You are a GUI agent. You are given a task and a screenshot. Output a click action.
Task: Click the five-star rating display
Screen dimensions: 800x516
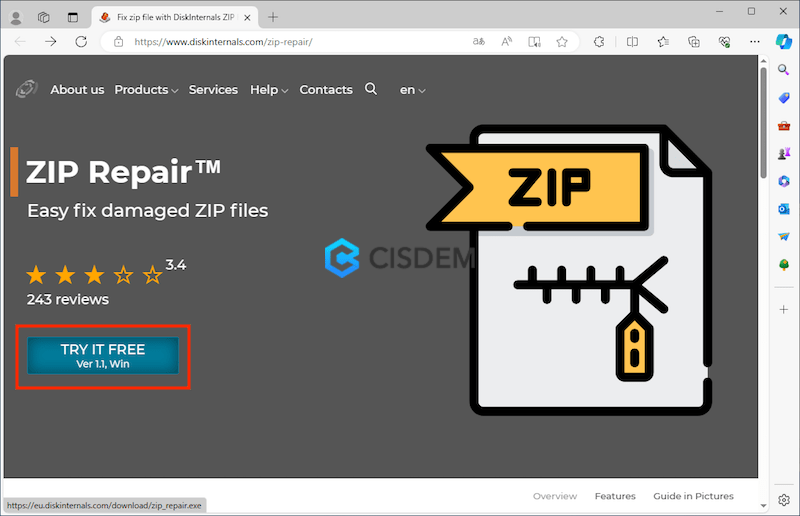94,275
